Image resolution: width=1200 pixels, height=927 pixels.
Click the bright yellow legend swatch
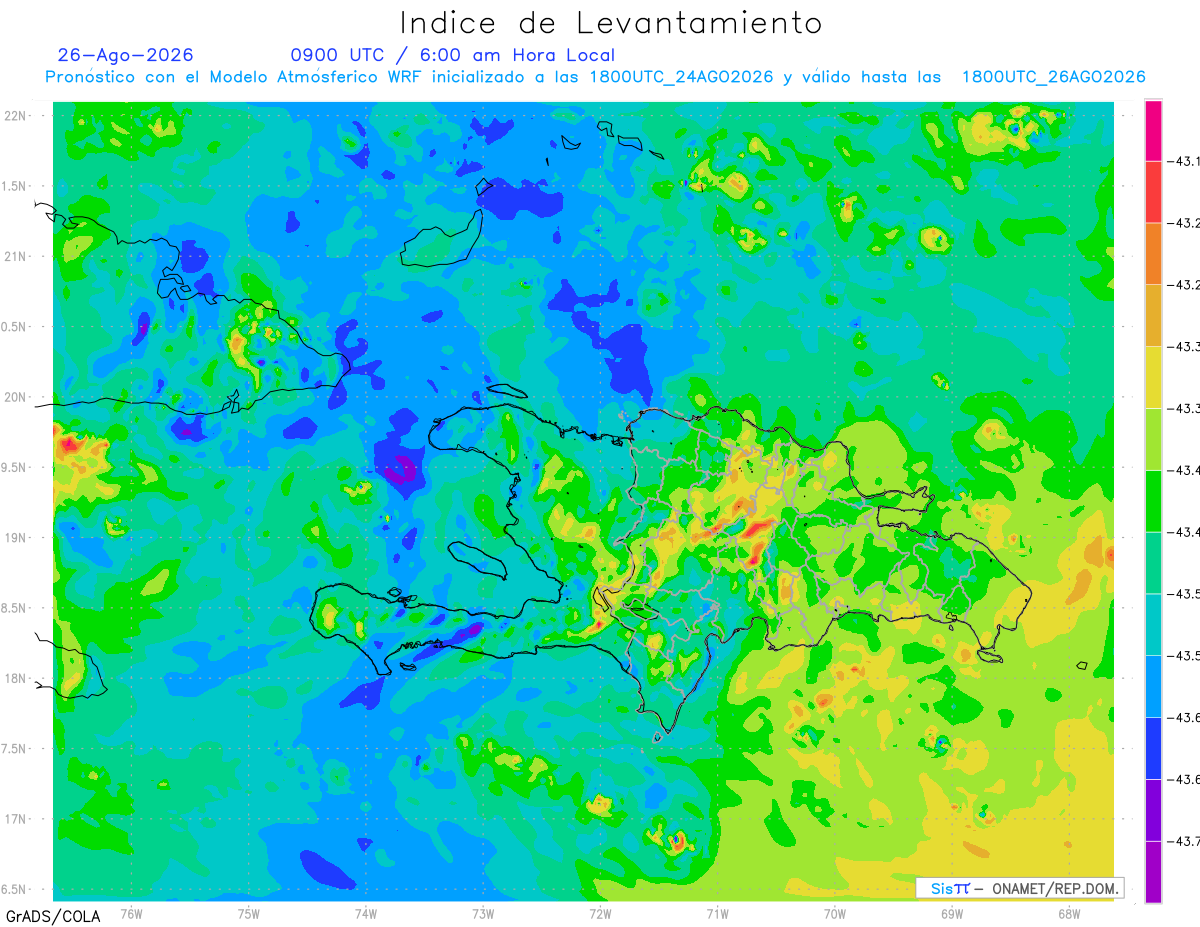pos(1153,377)
